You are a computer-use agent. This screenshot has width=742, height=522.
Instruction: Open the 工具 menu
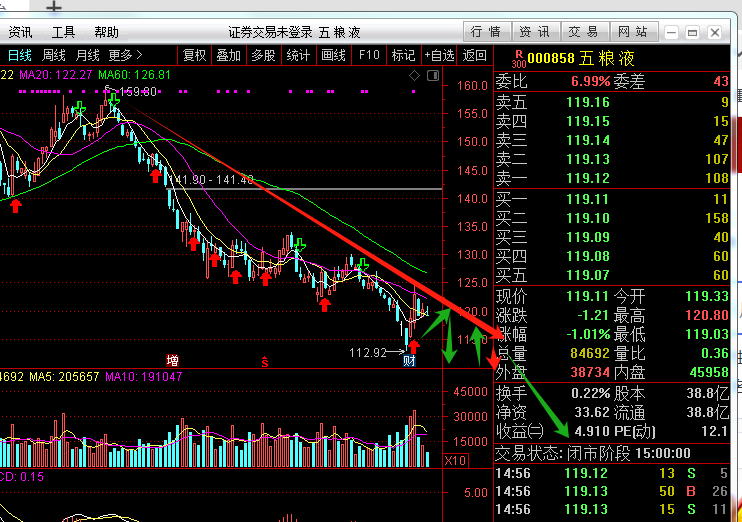click(x=63, y=32)
